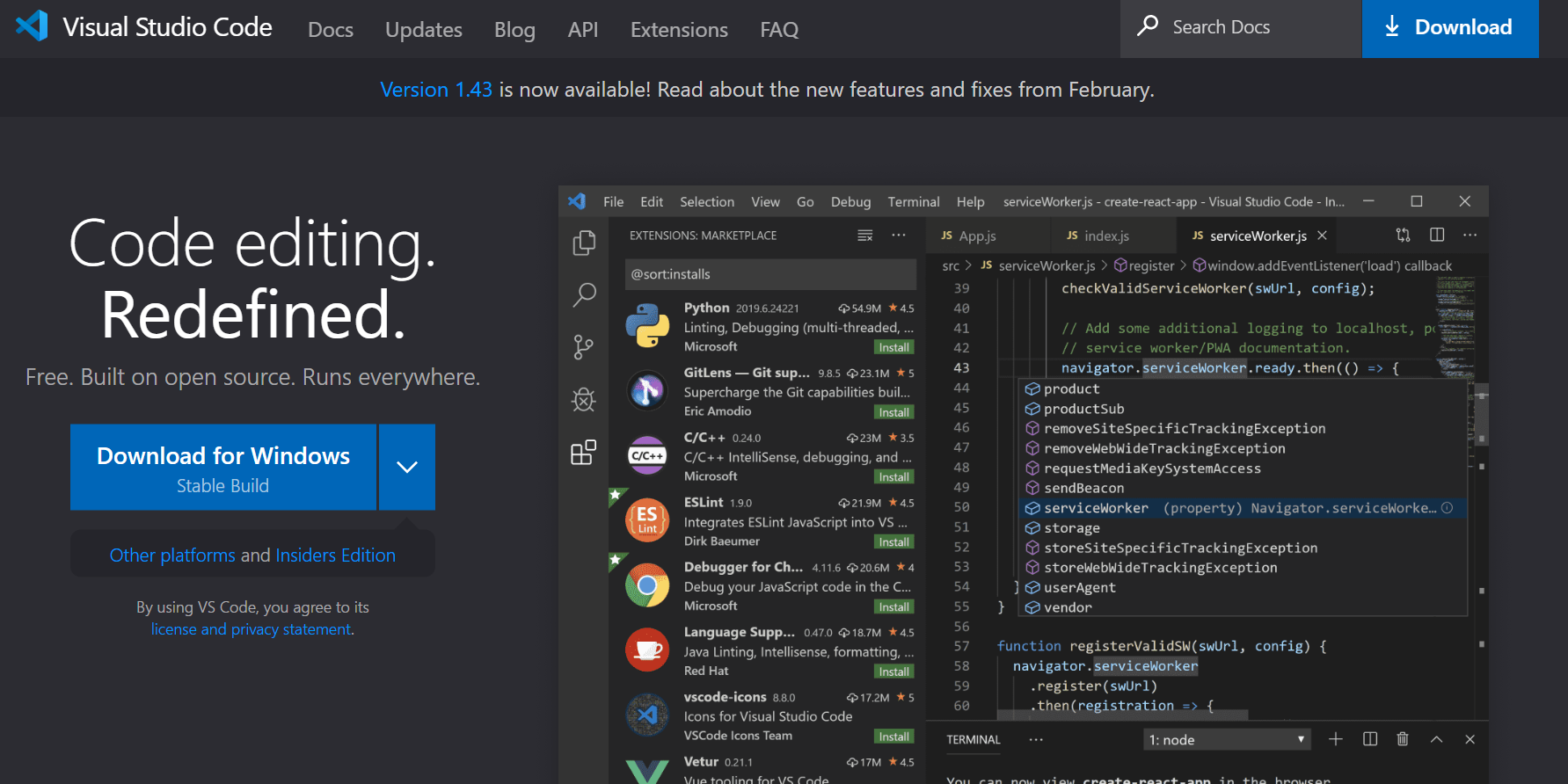
Task: Open Source Control icon in activity bar
Action: tap(584, 347)
